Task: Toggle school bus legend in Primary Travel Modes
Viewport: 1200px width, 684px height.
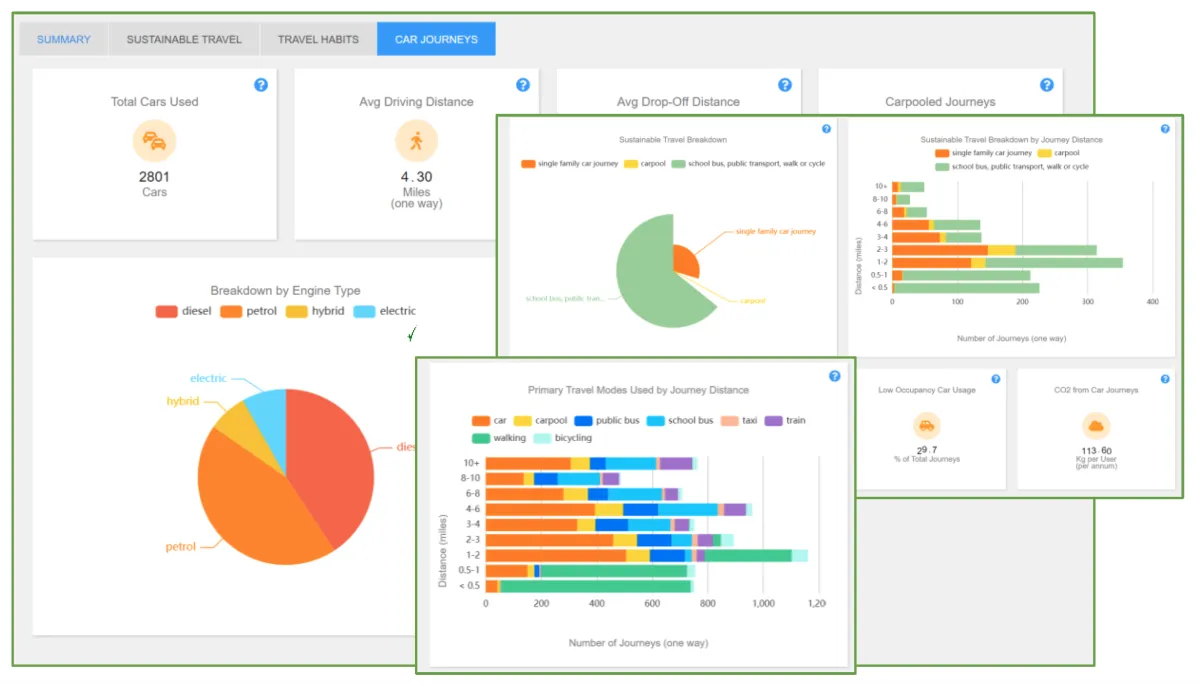Action: (x=680, y=421)
